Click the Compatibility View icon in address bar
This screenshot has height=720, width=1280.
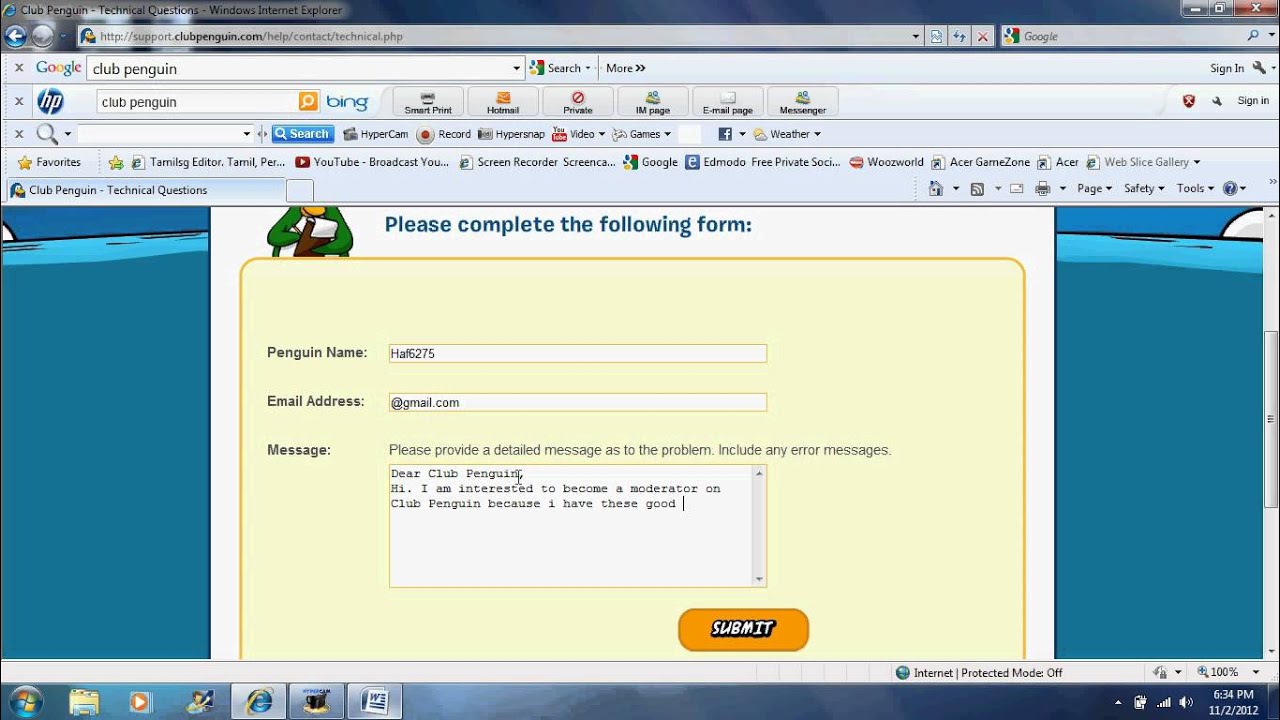coord(936,36)
